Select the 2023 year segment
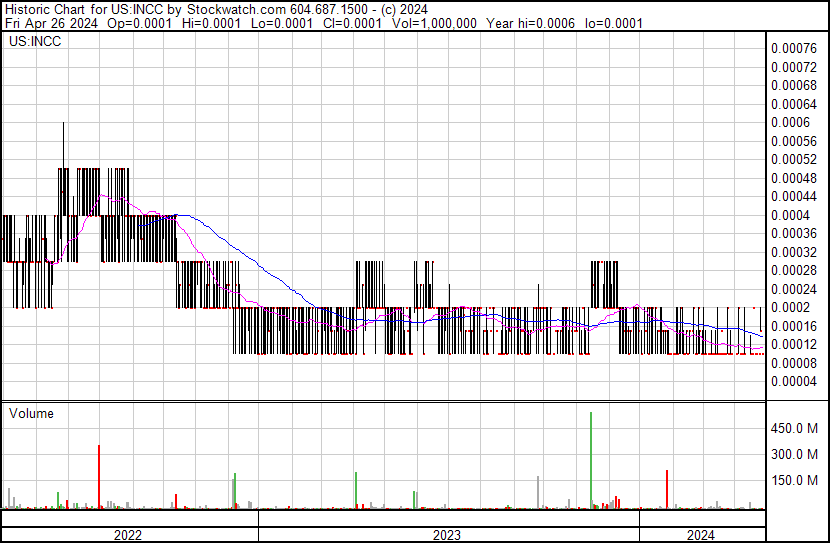The width and height of the screenshot is (830, 543). (448, 535)
